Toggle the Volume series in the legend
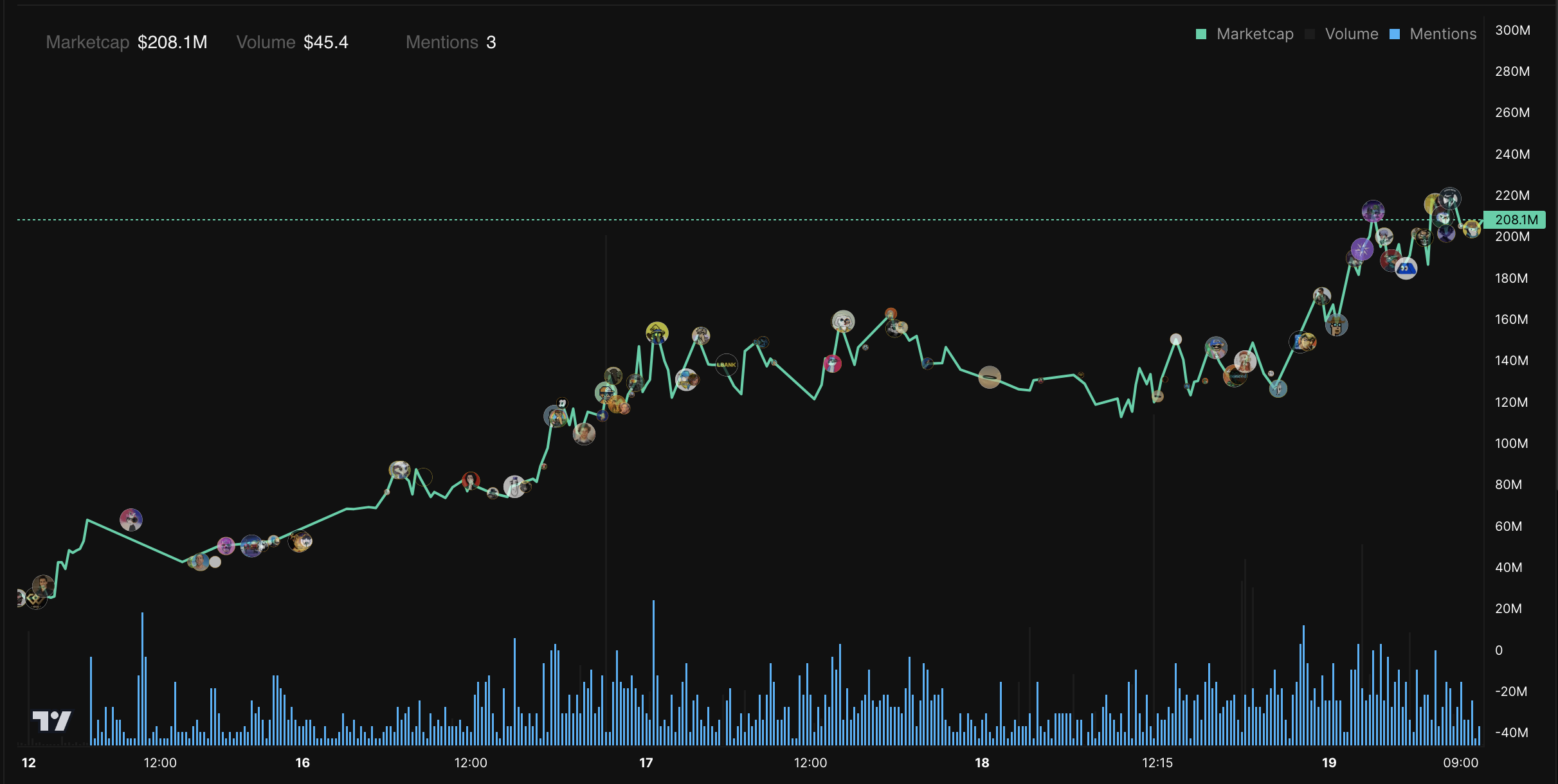Image resolution: width=1558 pixels, height=784 pixels. click(x=1352, y=33)
